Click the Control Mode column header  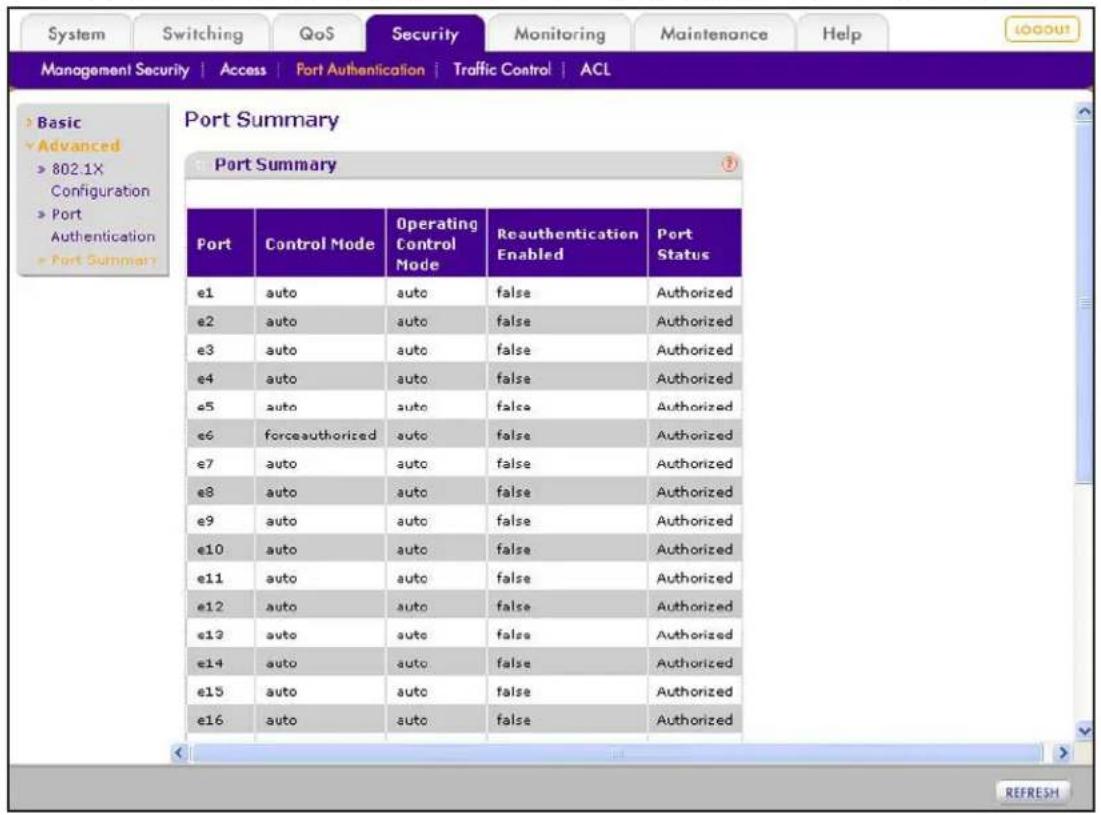pyautogui.click(x=320, y=243)
